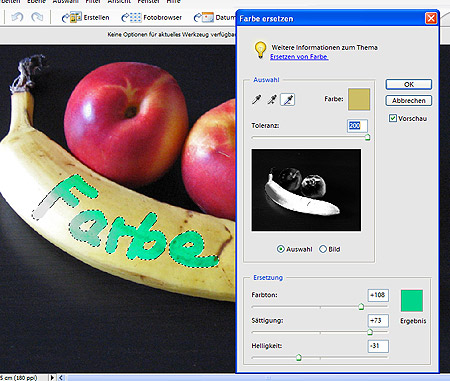Open the Ansicht menu

click(x=119, y=2)
